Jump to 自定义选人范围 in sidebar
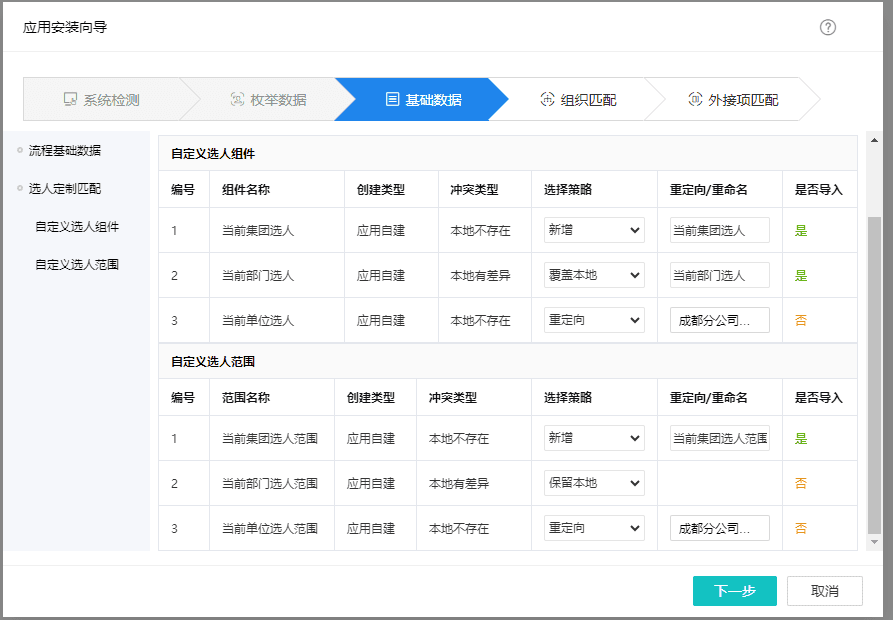This screenshot has height=620, width=893. [x=77, y=265]
